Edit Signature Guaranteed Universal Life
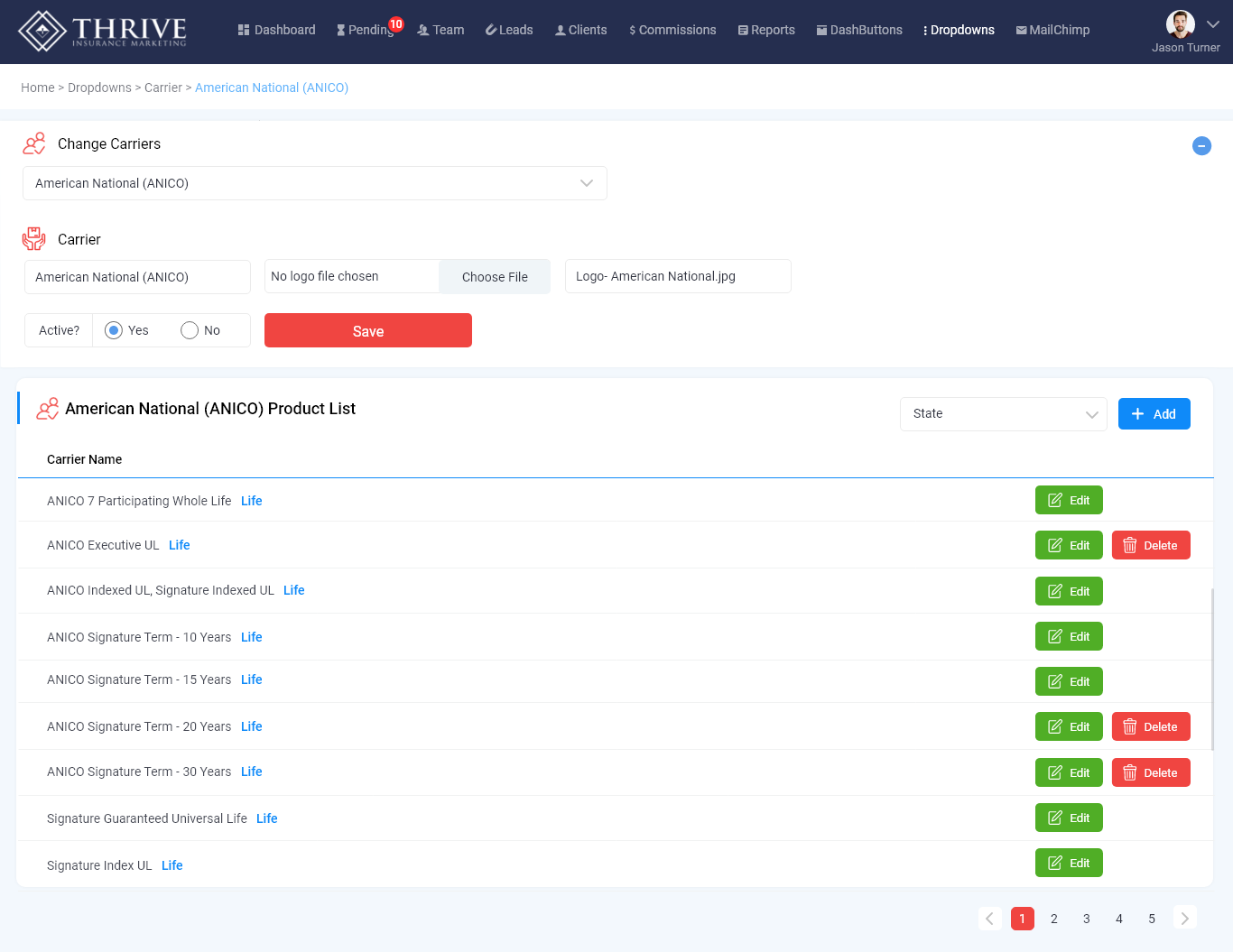 coord(1069,818)
